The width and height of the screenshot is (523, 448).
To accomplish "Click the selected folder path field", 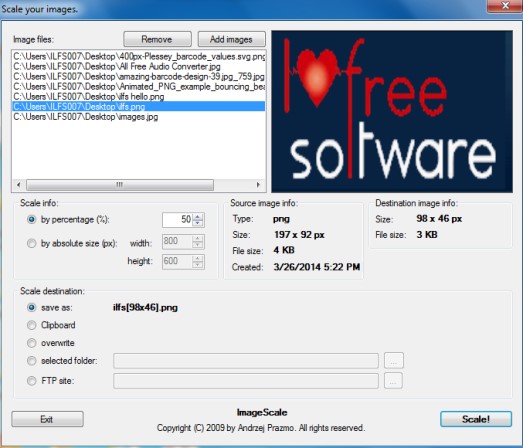I will (x=246, y=361).
